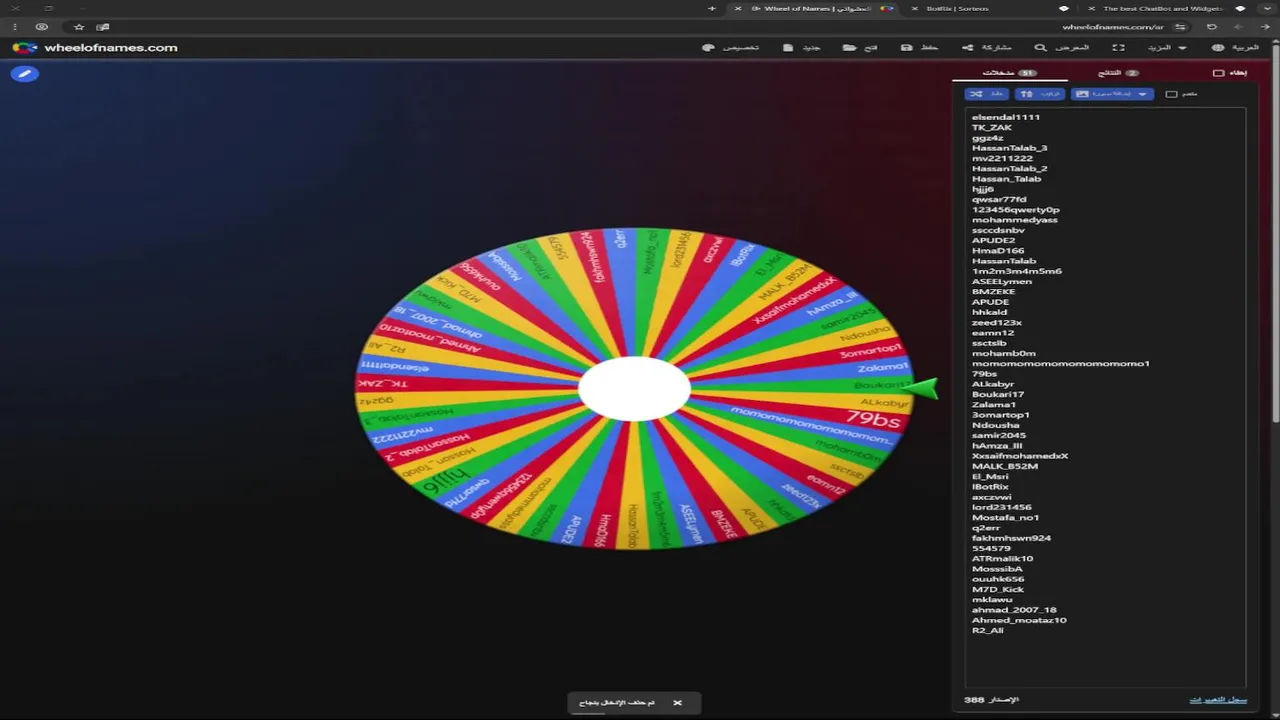Click the Save (حفظ) header label
This screenshot has width=1280, height=720.
tap(930, 47)
